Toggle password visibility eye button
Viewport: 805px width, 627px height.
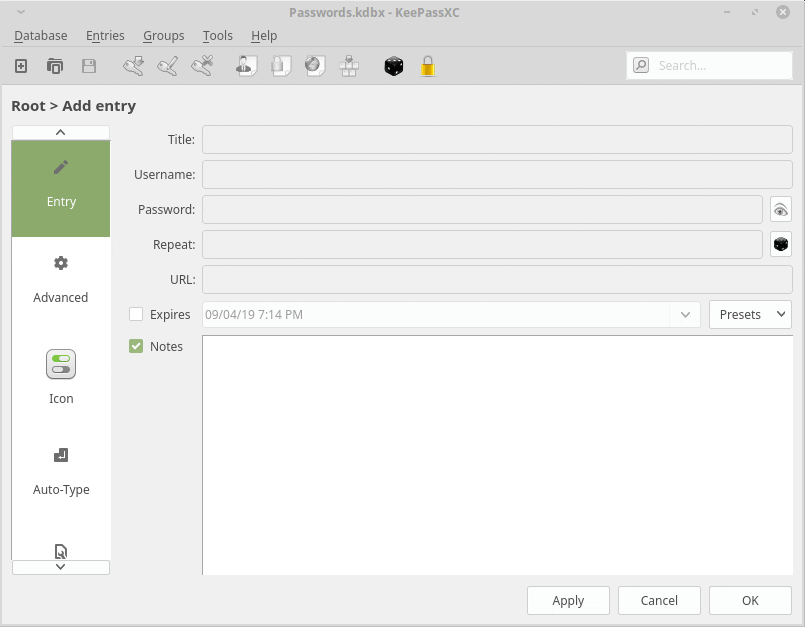(x=780, y=209)
